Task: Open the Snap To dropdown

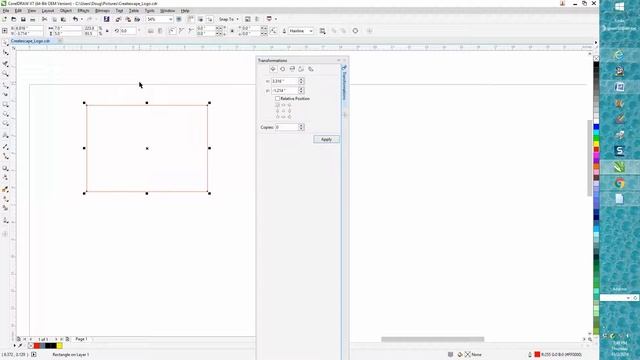Action: click(x=229, y=19)
